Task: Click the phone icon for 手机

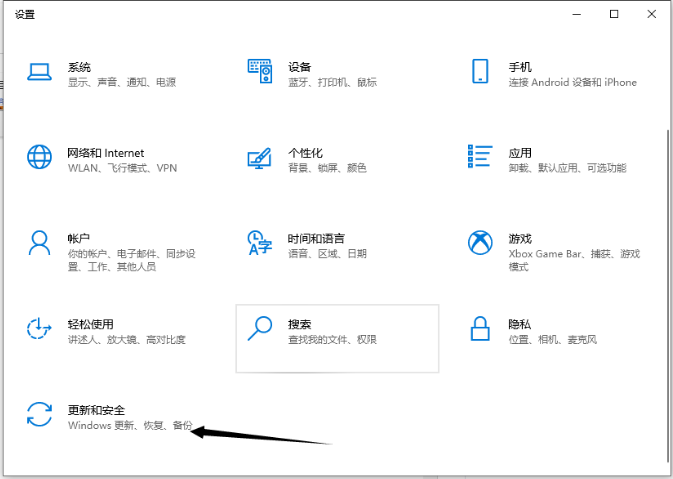Action: [480, 72]
